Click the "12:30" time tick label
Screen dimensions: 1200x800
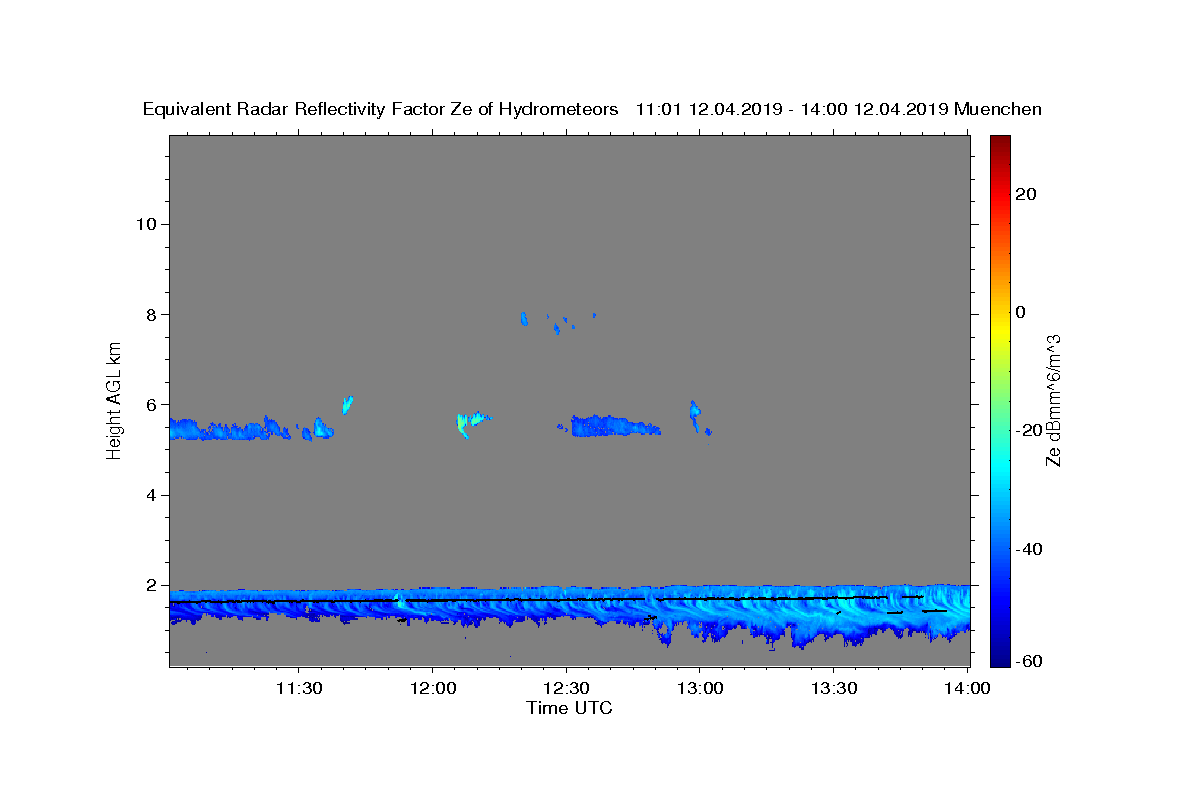click(566, 688)
